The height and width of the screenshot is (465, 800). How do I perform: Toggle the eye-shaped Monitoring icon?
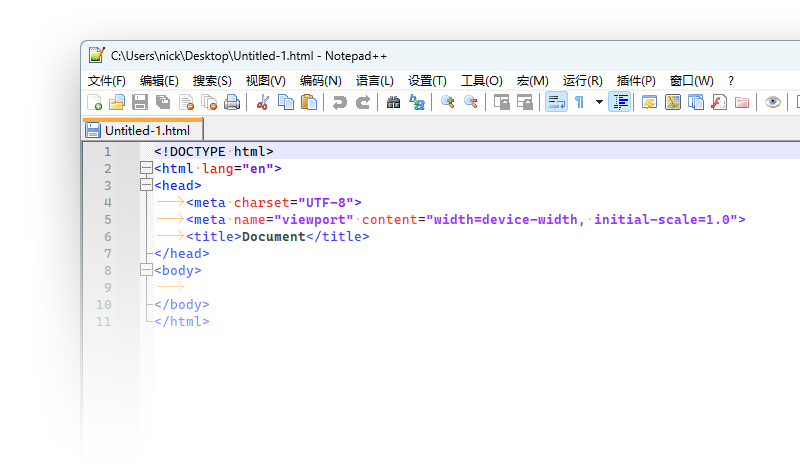(x=772, y=102)
